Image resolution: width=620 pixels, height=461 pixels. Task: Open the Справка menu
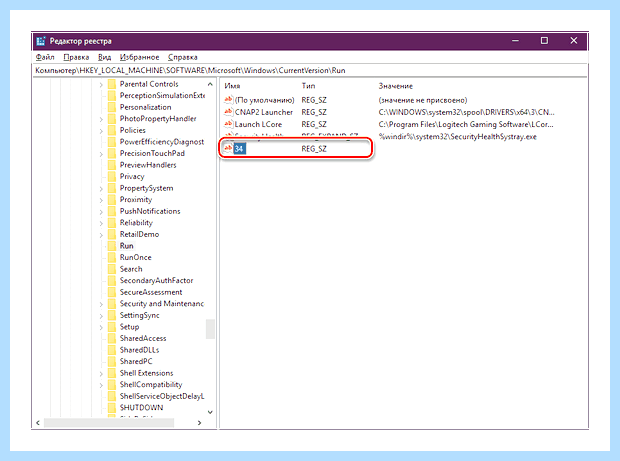(x=182, y=57)
